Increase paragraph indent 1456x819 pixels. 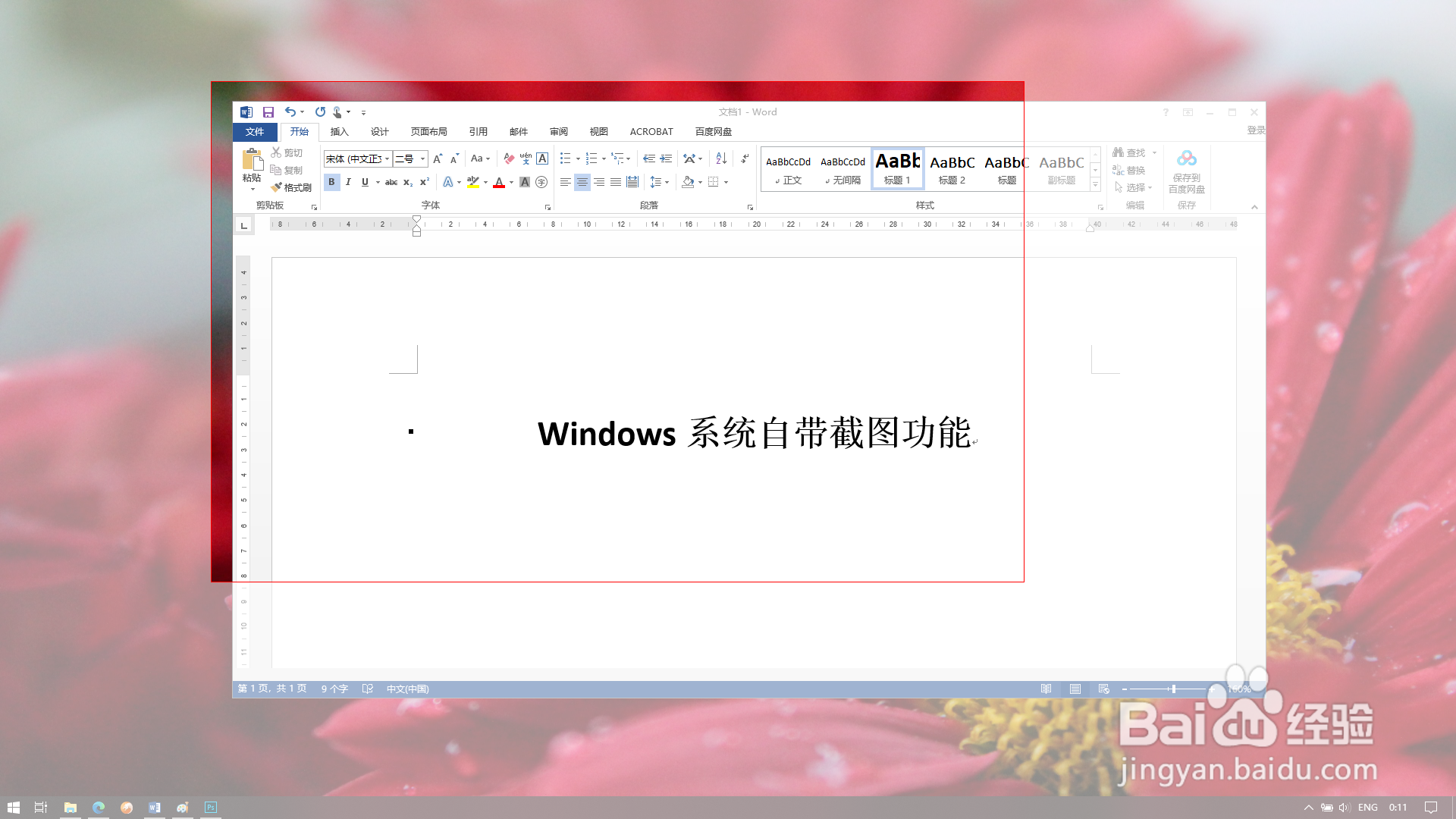(x=666, y=158)
